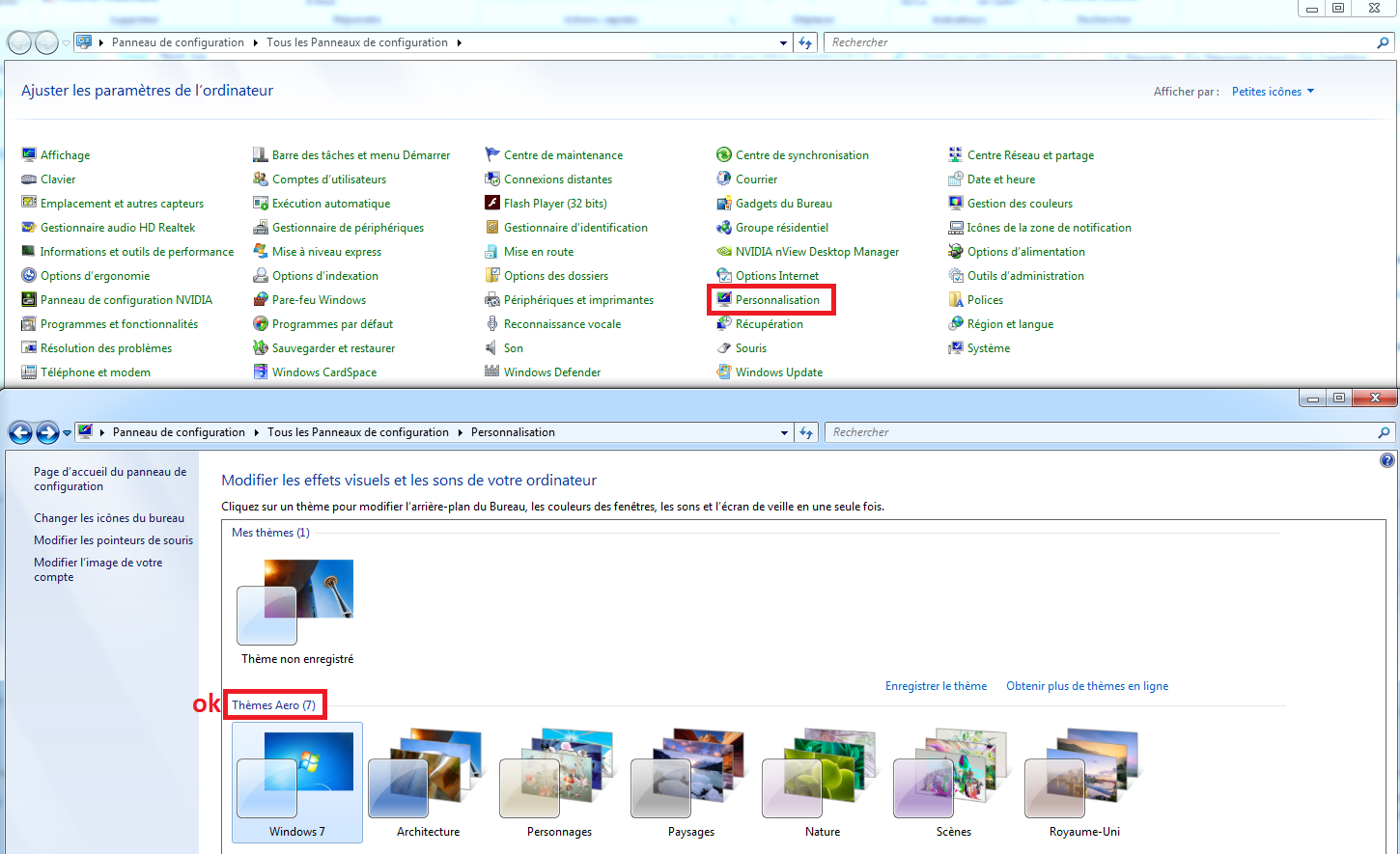Screen dimensions: 1400x854
Task: Click Programmes et fonctionnalités link
Action: (x=119, y=324)
